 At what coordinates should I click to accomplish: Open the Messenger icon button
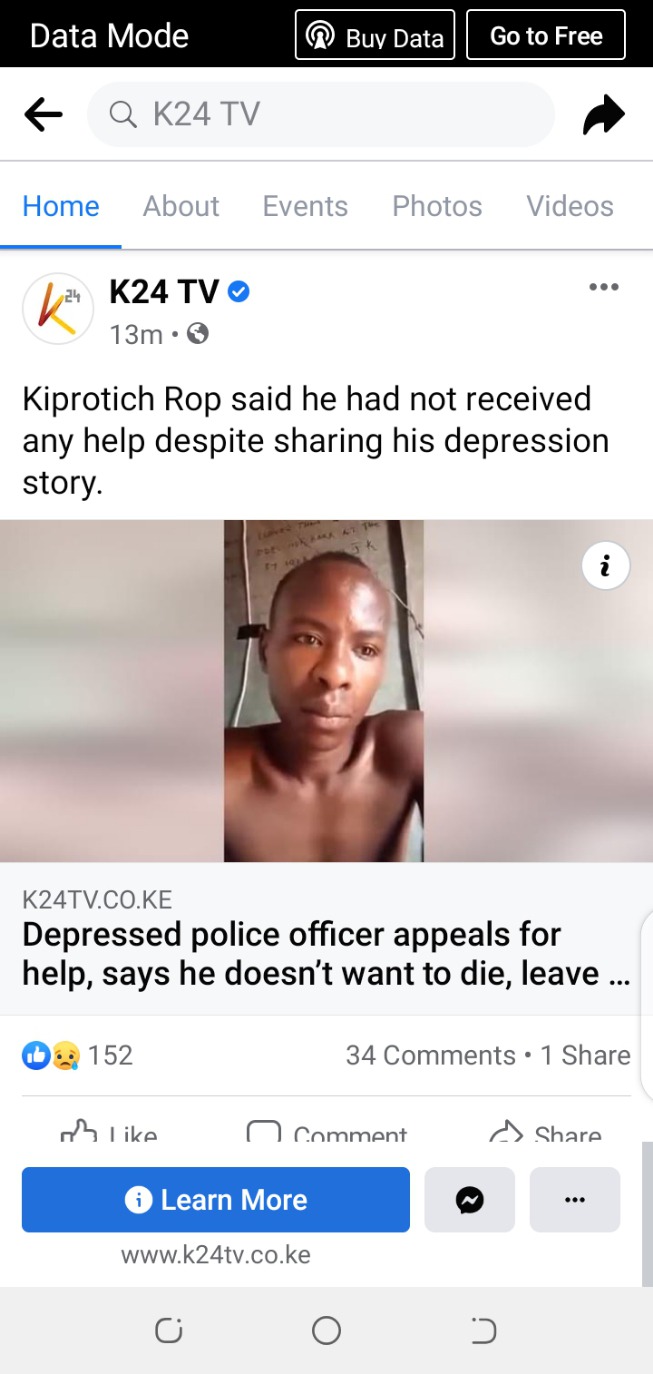pos(470,1199)
